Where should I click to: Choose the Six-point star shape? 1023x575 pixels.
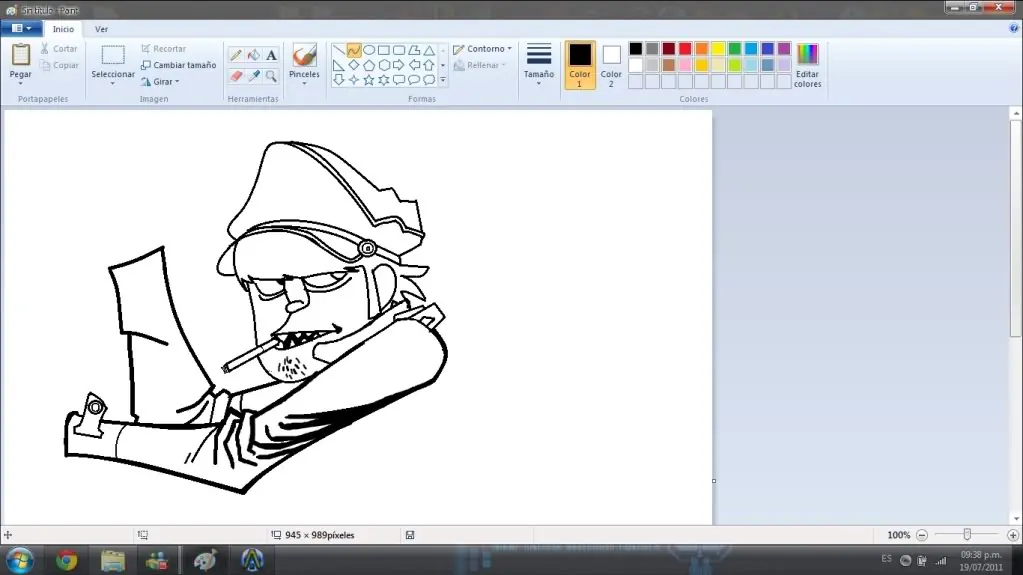pos(384,80)
